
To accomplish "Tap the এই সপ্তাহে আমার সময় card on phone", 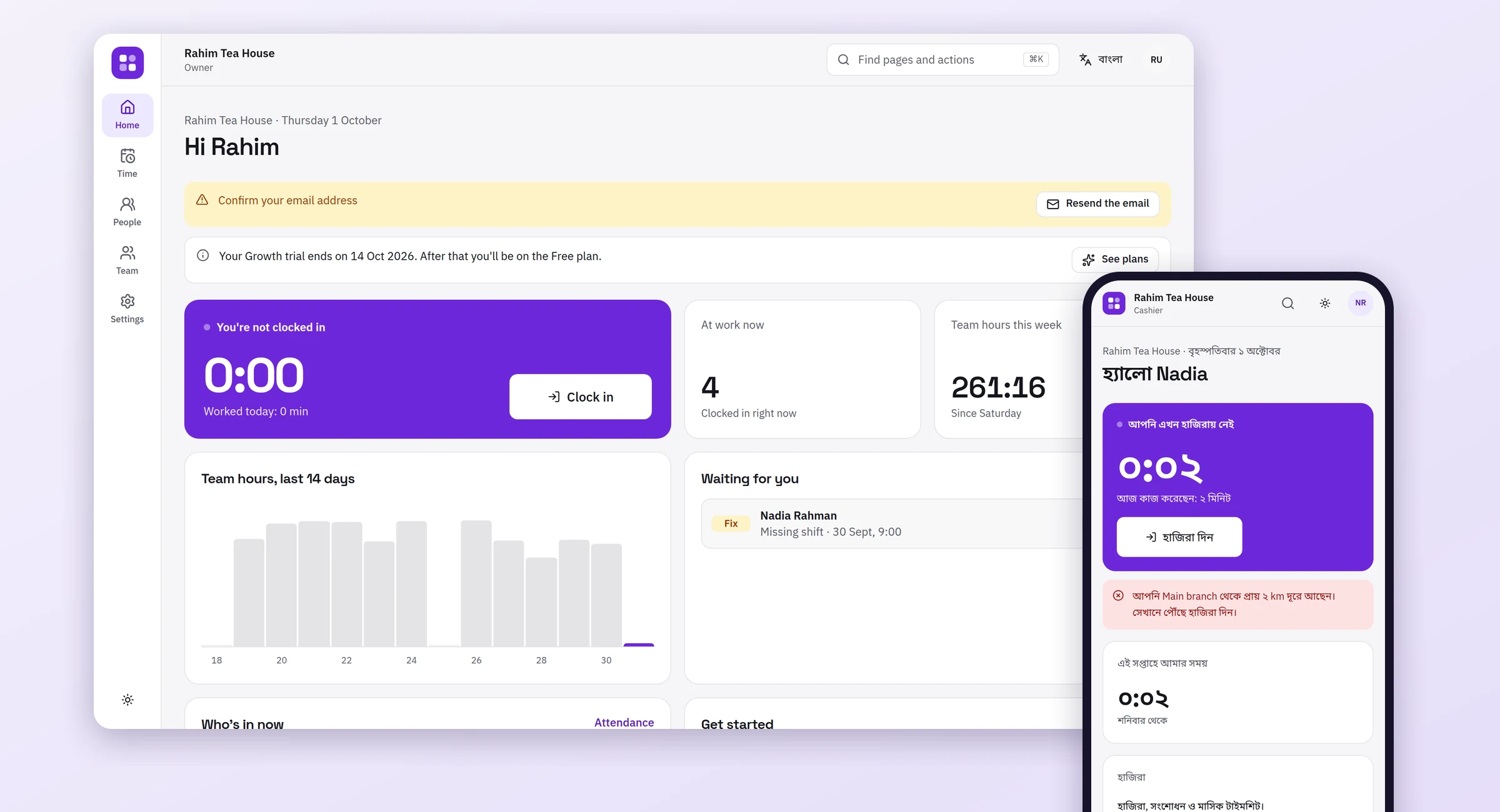I will [x=1237, y=692].
